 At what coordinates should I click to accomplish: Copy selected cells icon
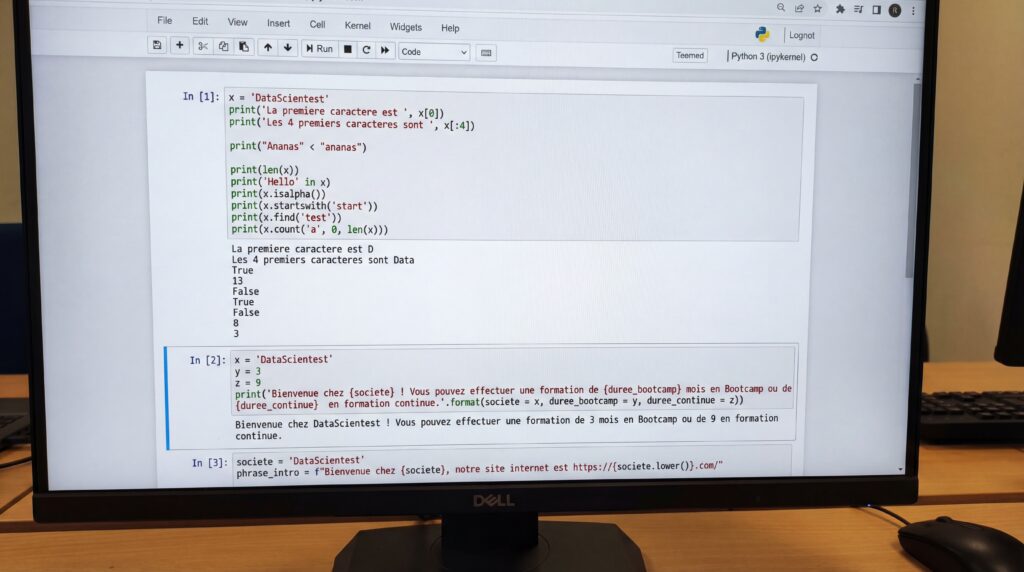click(223, 46)
